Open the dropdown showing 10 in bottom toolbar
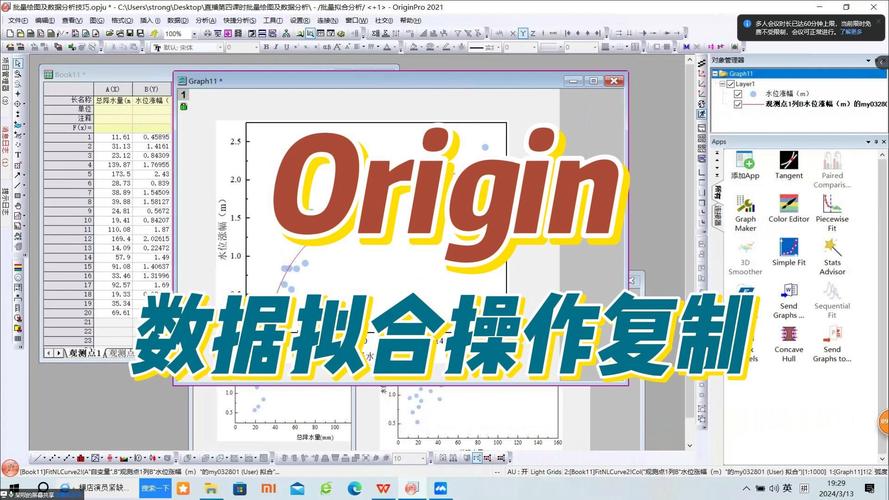The width and height of the screenshot is (889, 500). coord(422,458)
